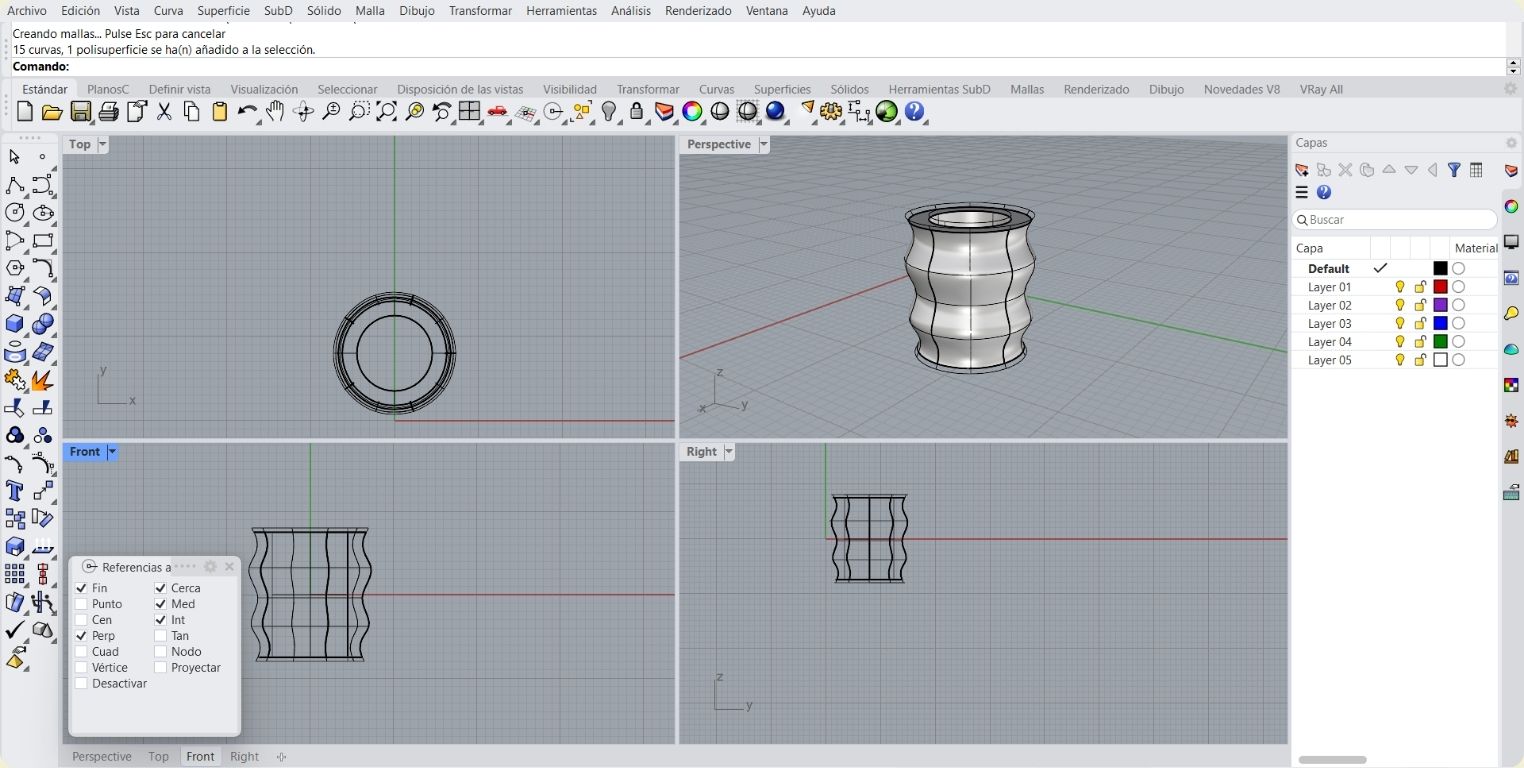Image resolution: width=1524 pixels, height=768 pixels.
Task: Switch to the VRay All toolbar tab
Action: tap(1321, 89)
